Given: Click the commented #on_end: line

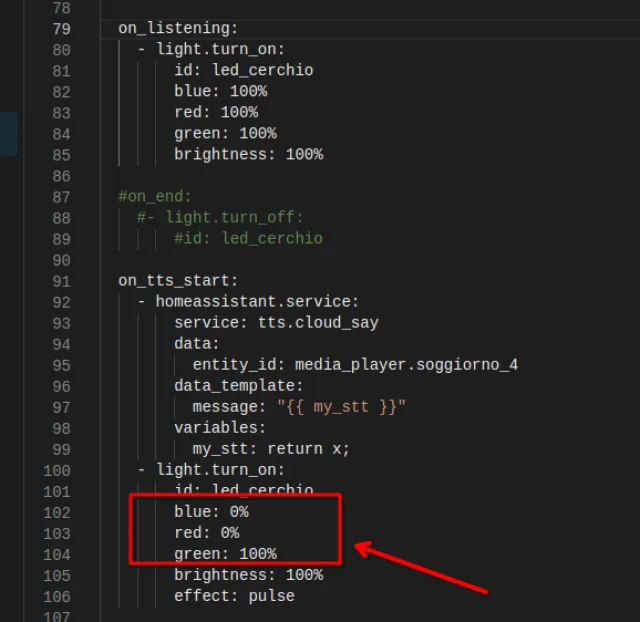Looking at the screenshot, I should click(x=155, y=196).
